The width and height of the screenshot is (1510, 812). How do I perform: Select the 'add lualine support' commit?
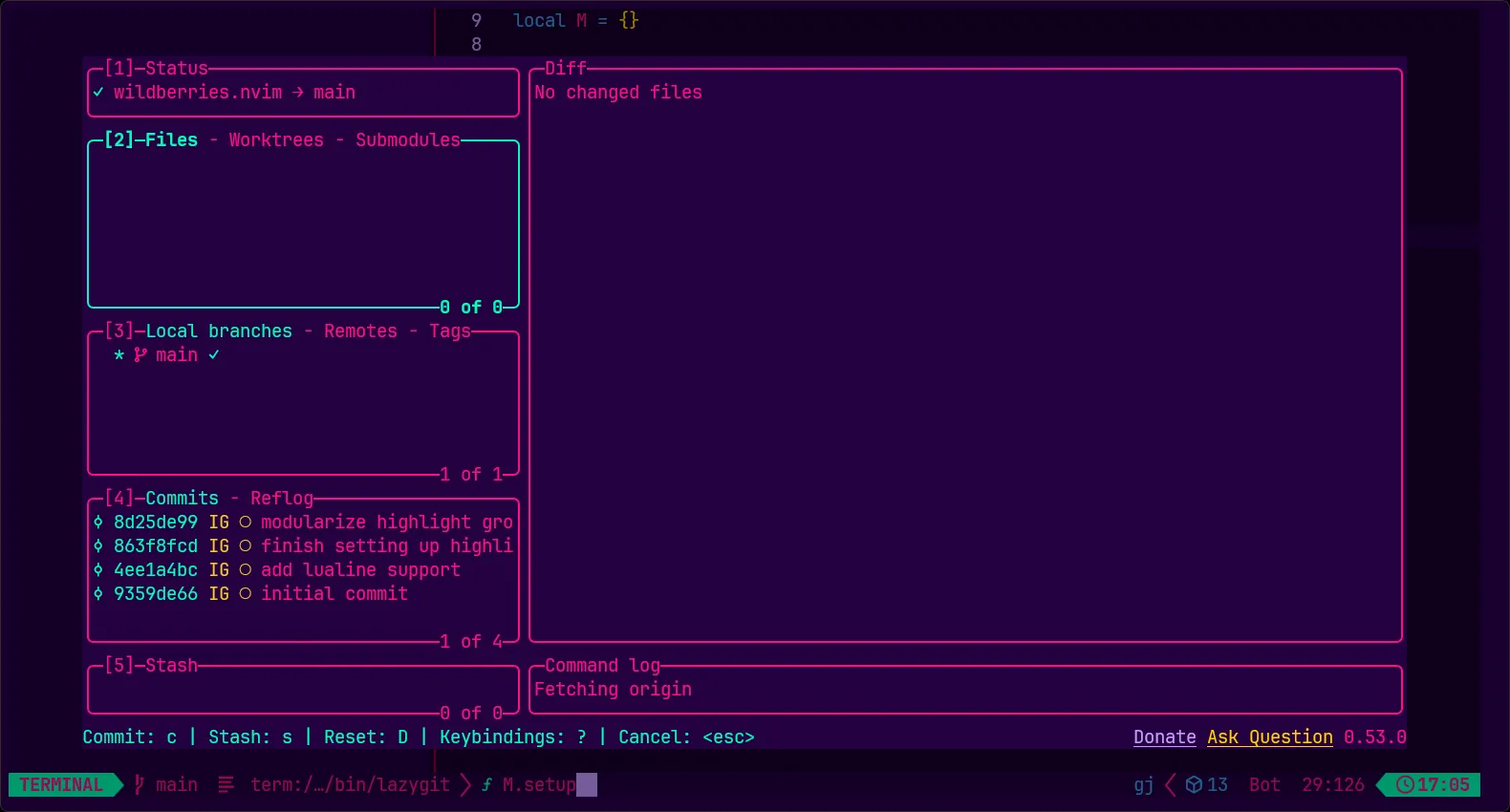coord(359,570)
